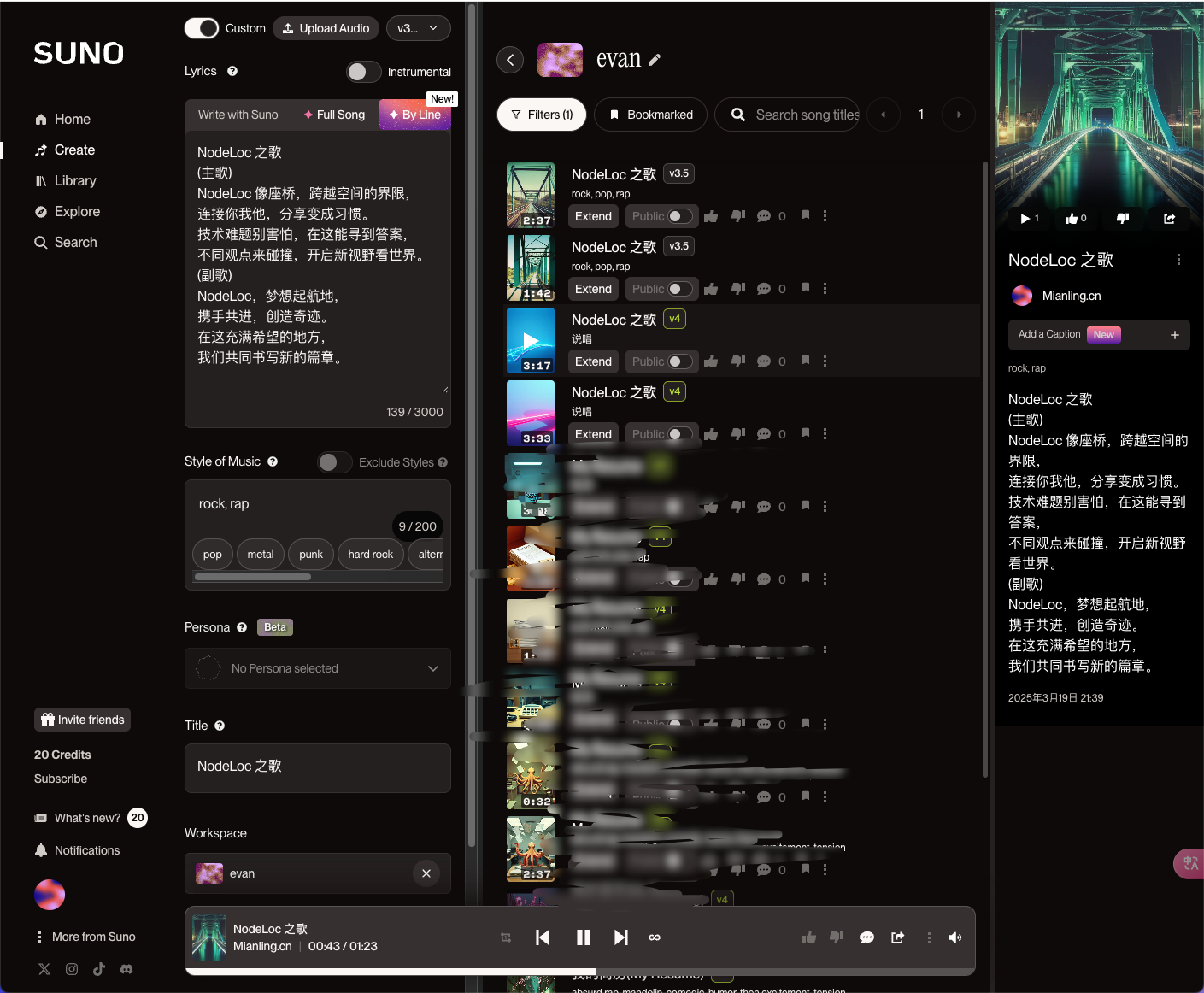Like the song in player bar
The height and width of the screenshot is (993, 1204).
click(x=809, y=937)
